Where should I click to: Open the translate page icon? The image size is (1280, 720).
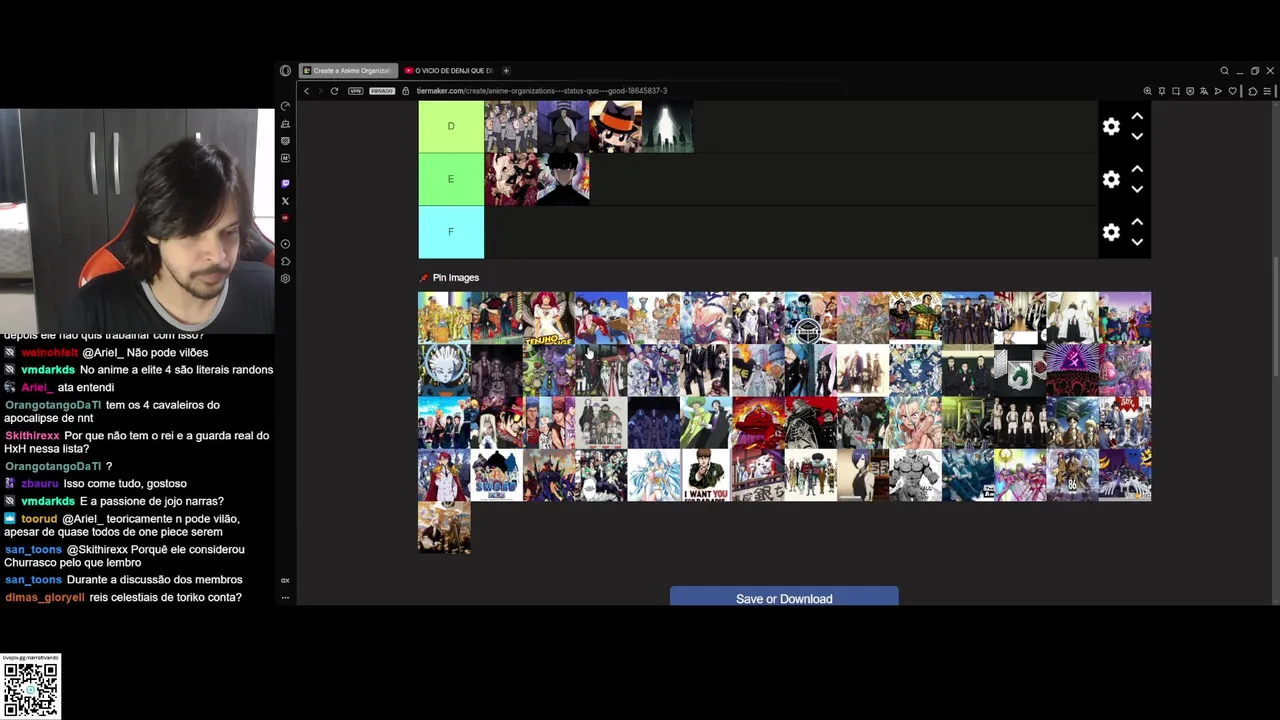[1204, 91]
